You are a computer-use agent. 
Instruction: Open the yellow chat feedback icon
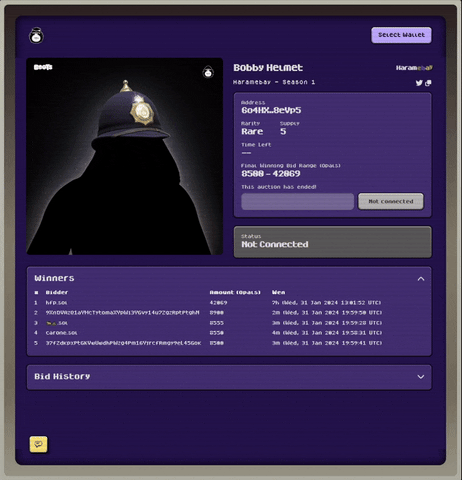click(38, 444)
